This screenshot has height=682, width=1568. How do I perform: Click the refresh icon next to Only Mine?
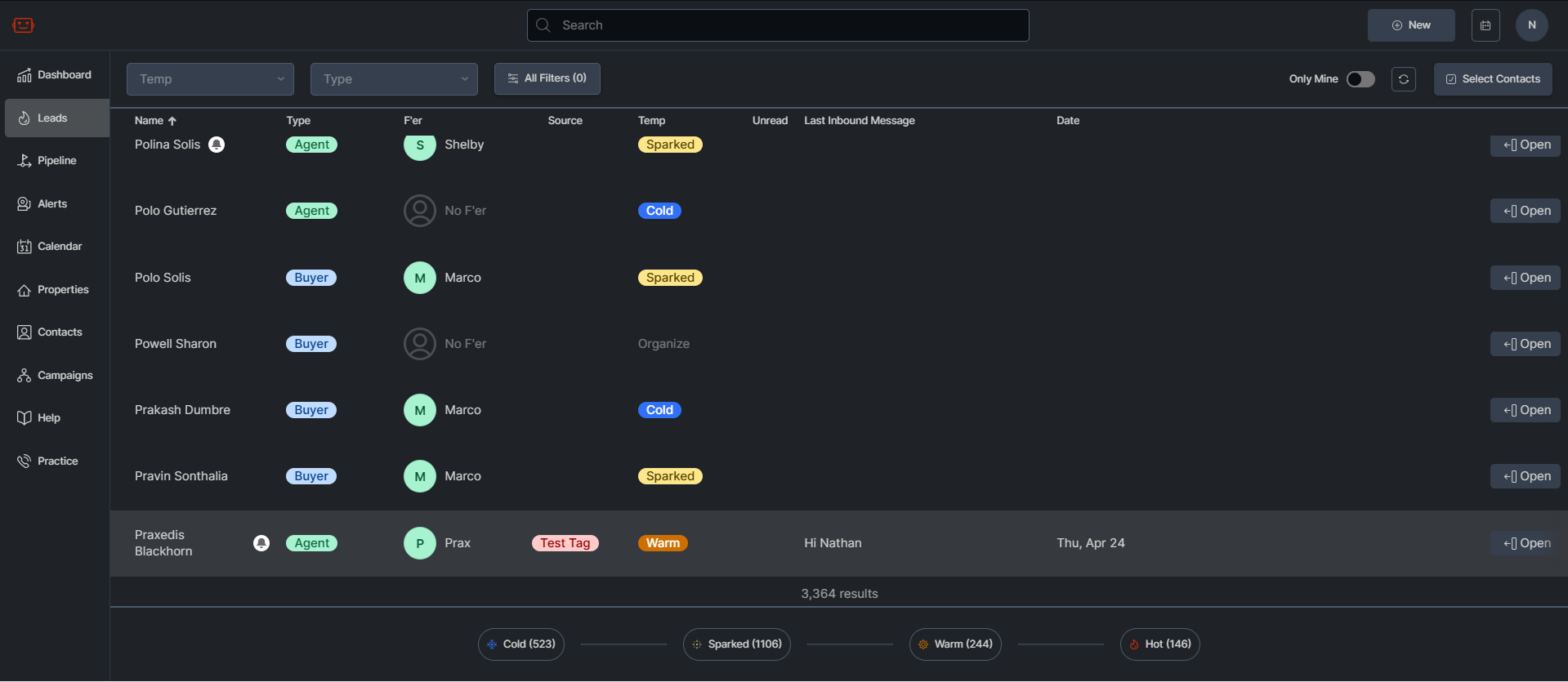1403,79
